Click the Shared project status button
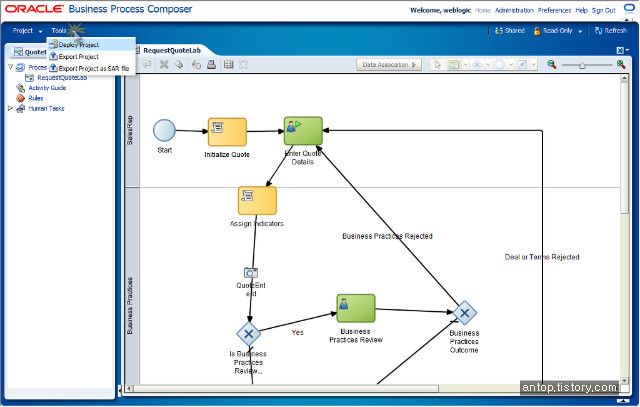This screenshot has width=640, height=407. [510, 31]
